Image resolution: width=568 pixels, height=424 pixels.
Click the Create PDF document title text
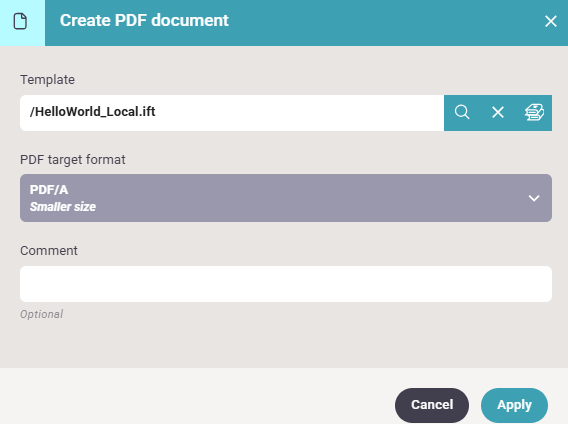144,20
